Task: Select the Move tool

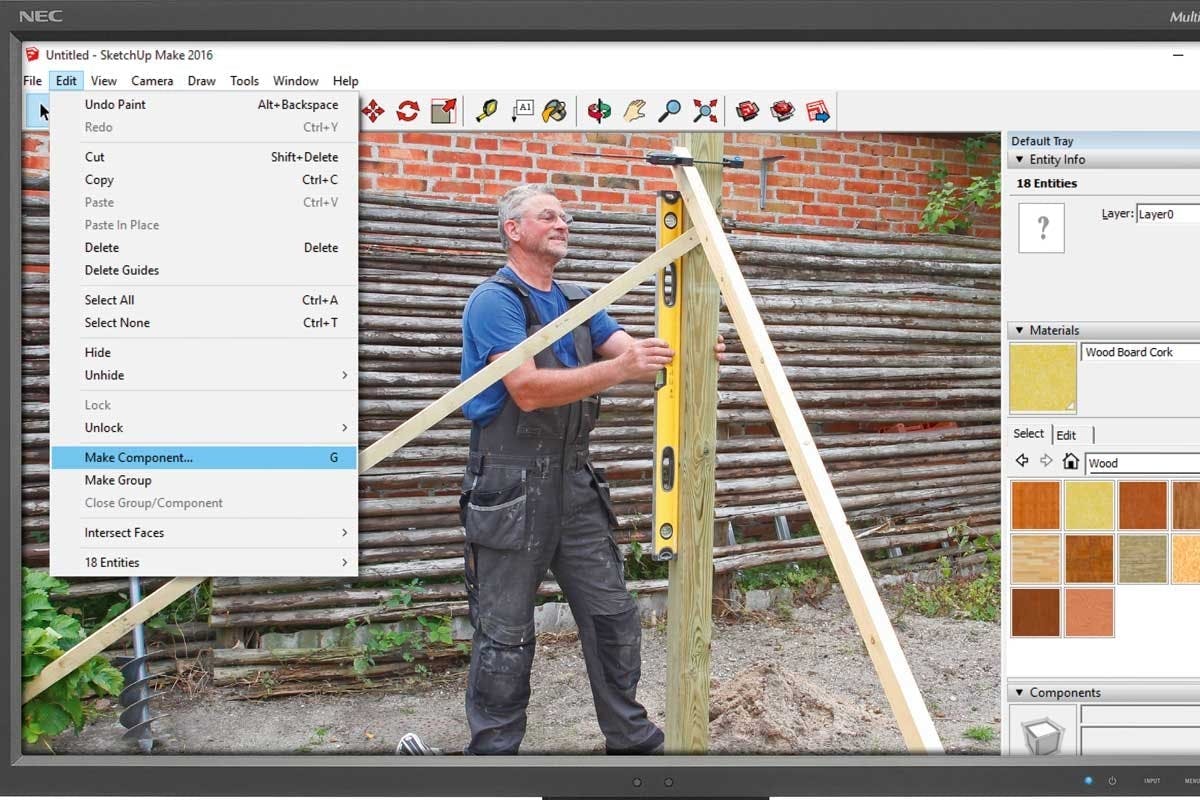Action: click(x=372, y=111)
